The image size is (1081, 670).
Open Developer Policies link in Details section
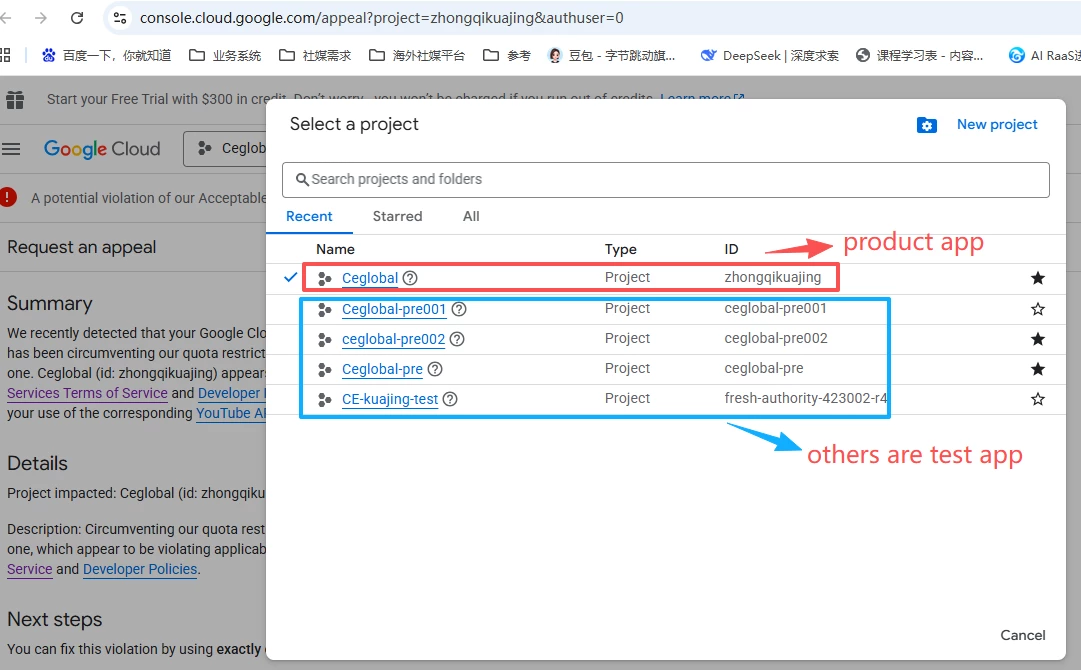point(140,569)
